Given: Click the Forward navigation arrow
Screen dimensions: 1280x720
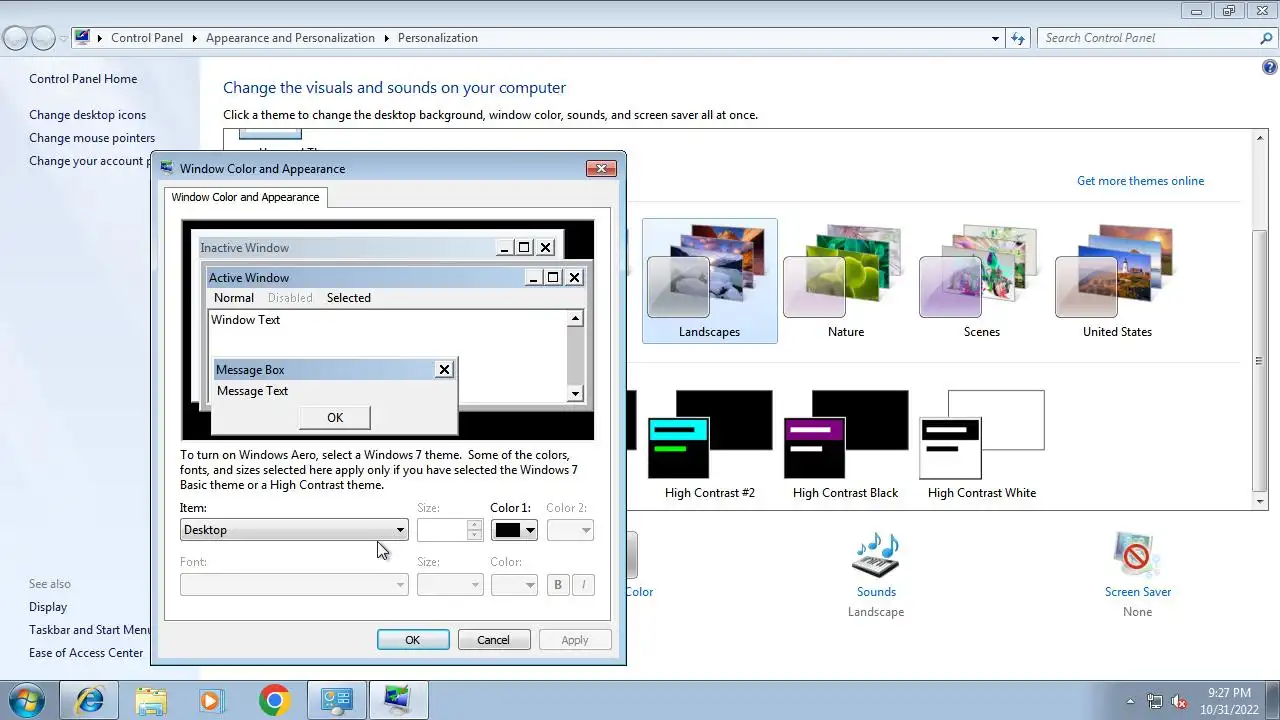Looking at the screenshot, I should coord(43,38).
